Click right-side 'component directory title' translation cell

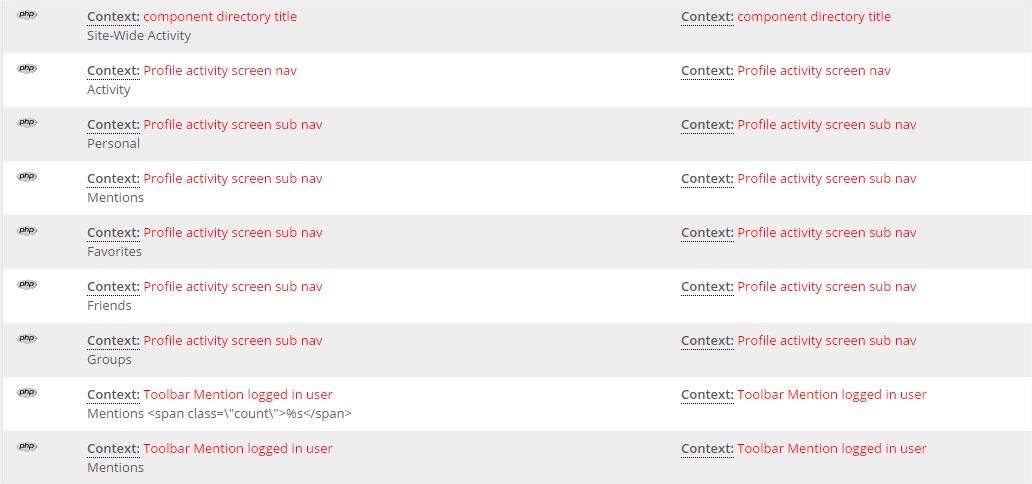pos(813,17)
